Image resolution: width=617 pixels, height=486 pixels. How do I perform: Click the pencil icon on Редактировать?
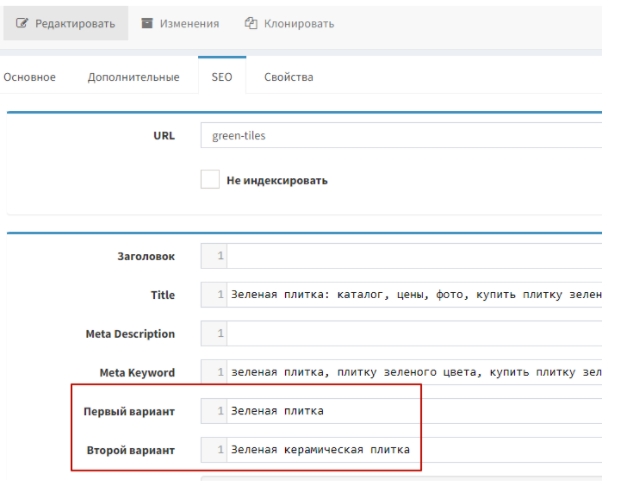tap(21, 23)
